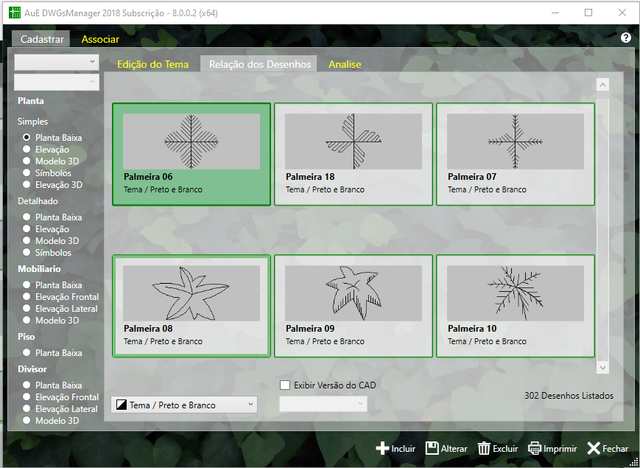Click the AuE app icon in title bar
This screenshot has width=640, height=468.
pos(12,12)
